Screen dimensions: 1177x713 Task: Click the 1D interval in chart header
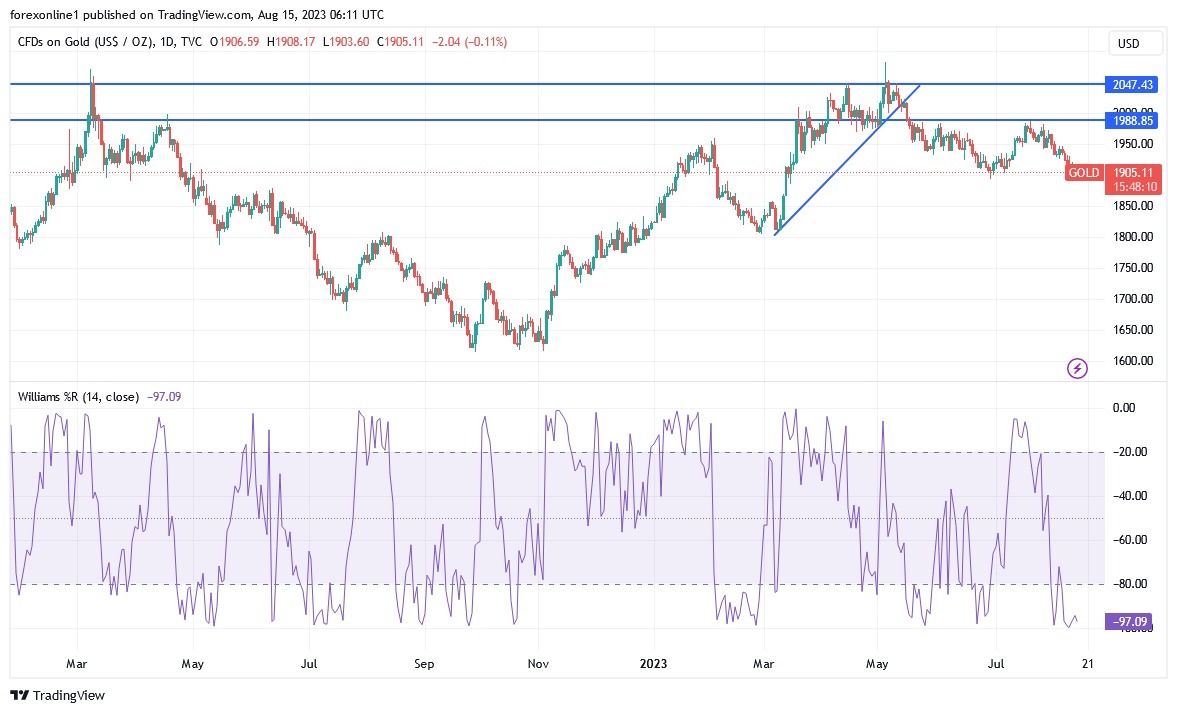[169, 41]
